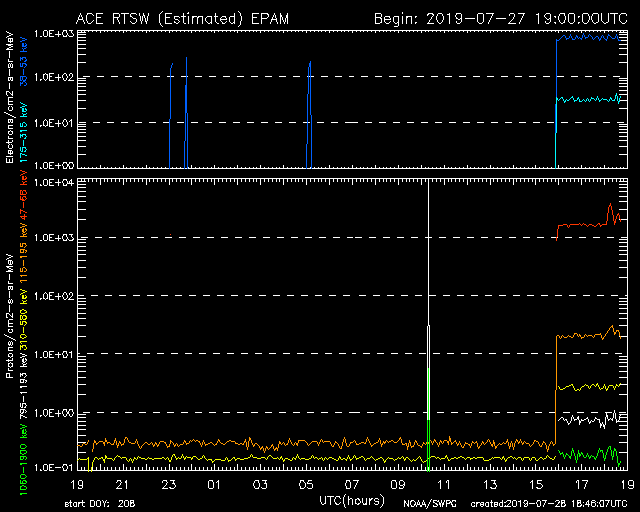Click the 23 hour tick label
Screen dimensions: 640x512
(170, 484)
